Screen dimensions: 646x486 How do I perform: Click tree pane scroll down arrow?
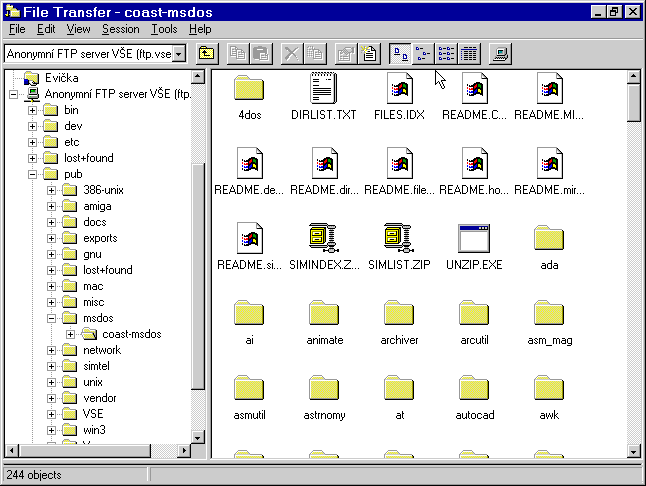click(198, 438)
